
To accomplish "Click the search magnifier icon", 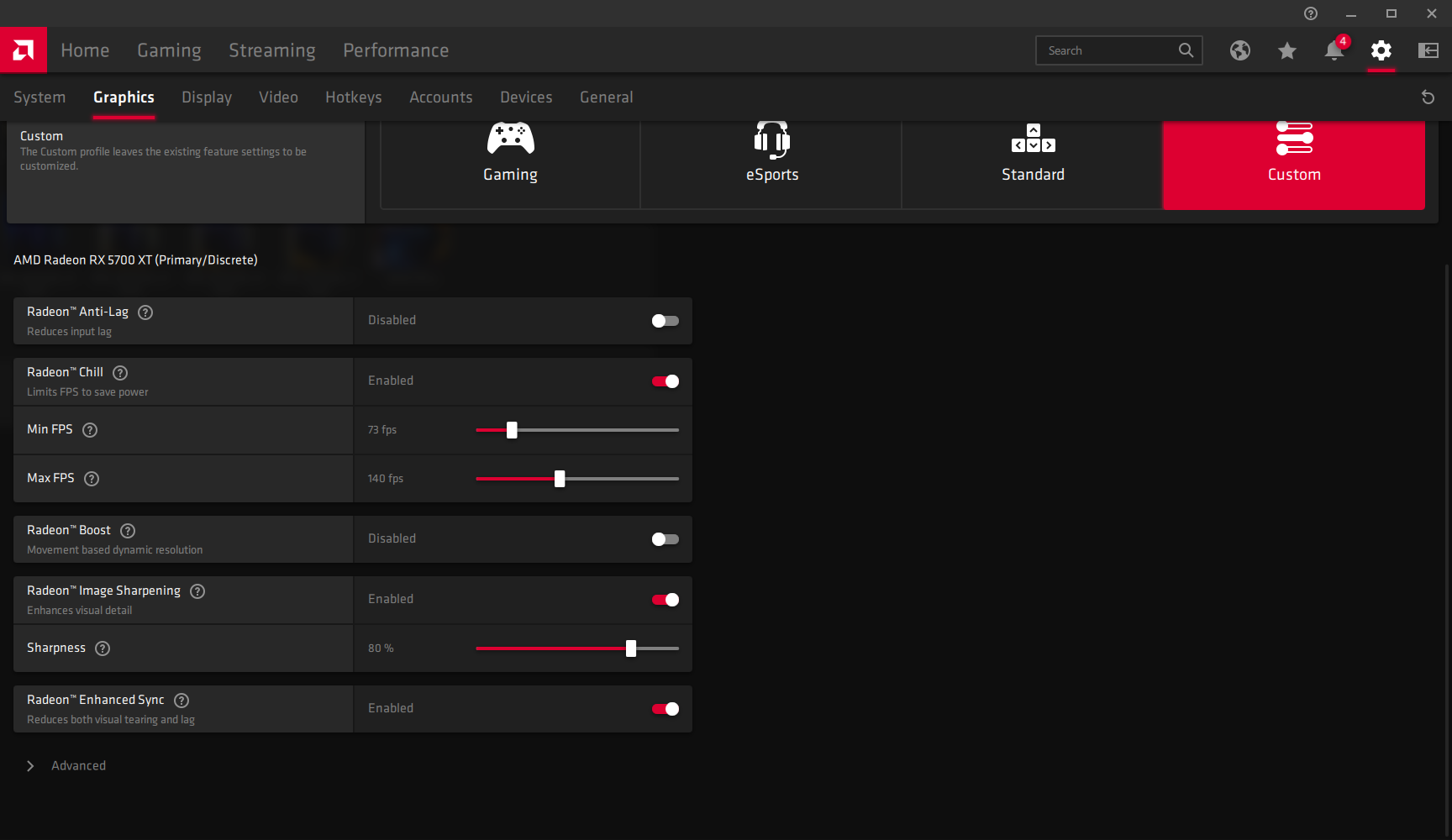I will (1186, 50).
